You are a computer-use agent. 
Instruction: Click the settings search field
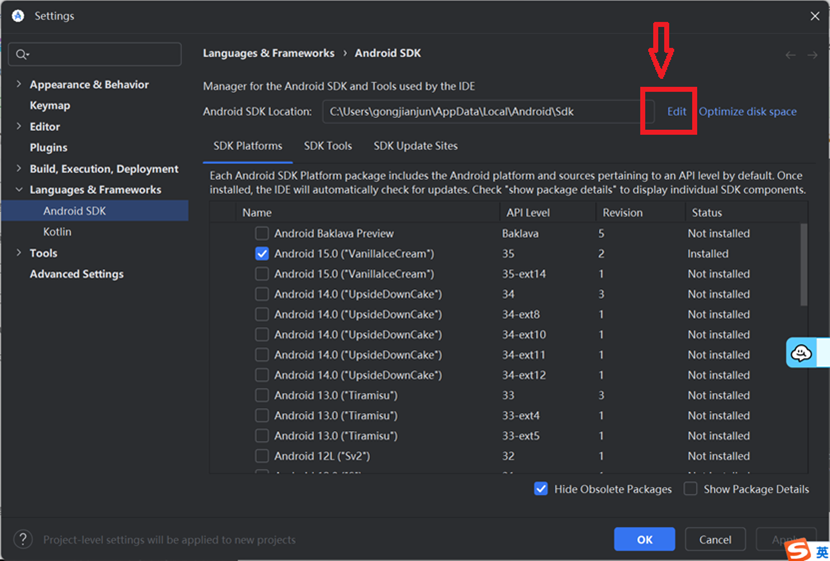(95, 54)
